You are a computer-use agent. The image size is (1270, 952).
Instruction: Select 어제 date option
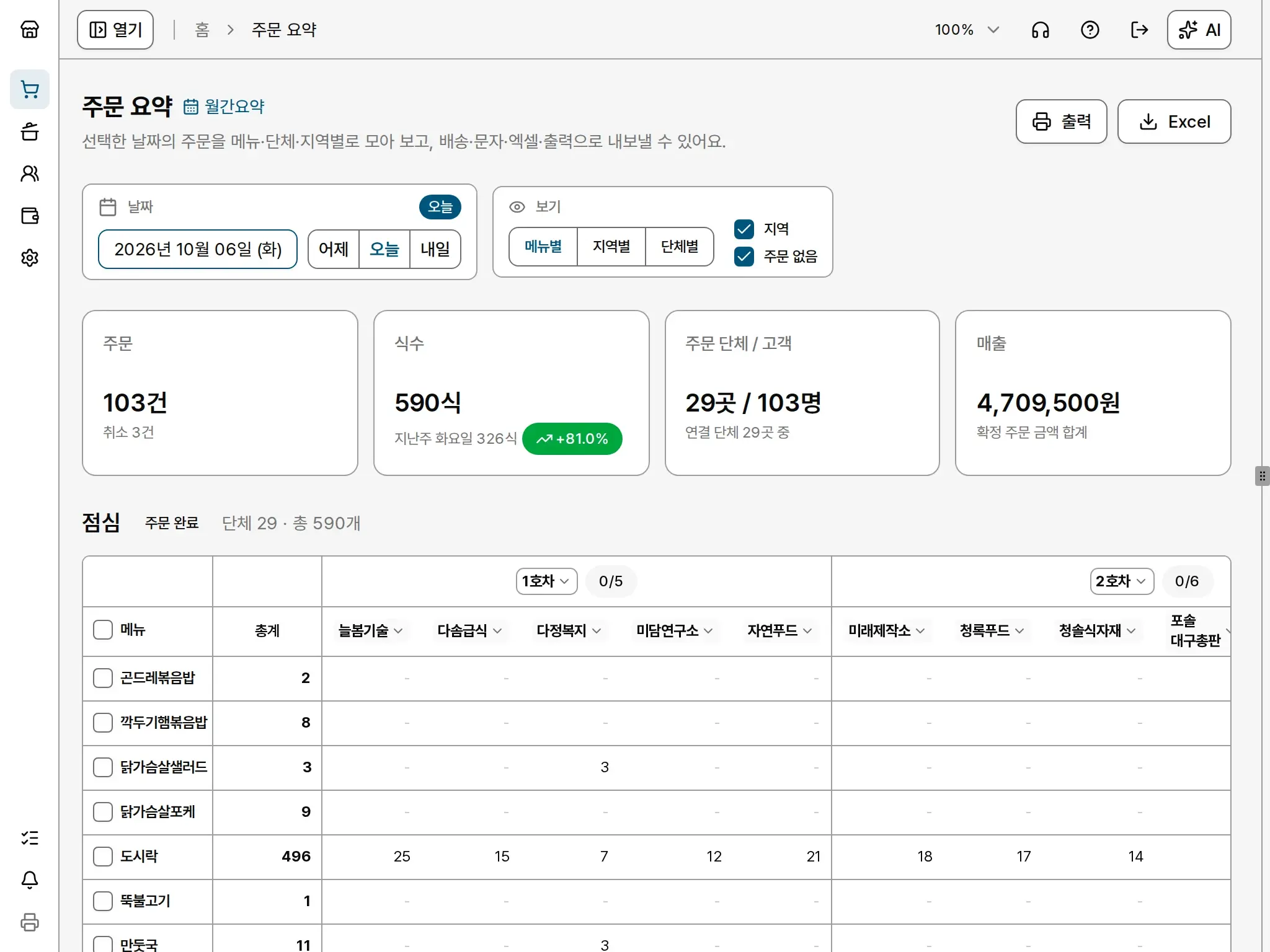pyautogui.click(x=334, y=249)
